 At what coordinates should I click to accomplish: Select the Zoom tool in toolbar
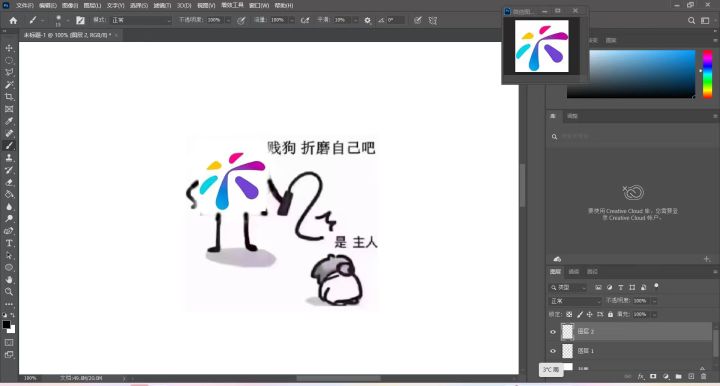(9, 292)
